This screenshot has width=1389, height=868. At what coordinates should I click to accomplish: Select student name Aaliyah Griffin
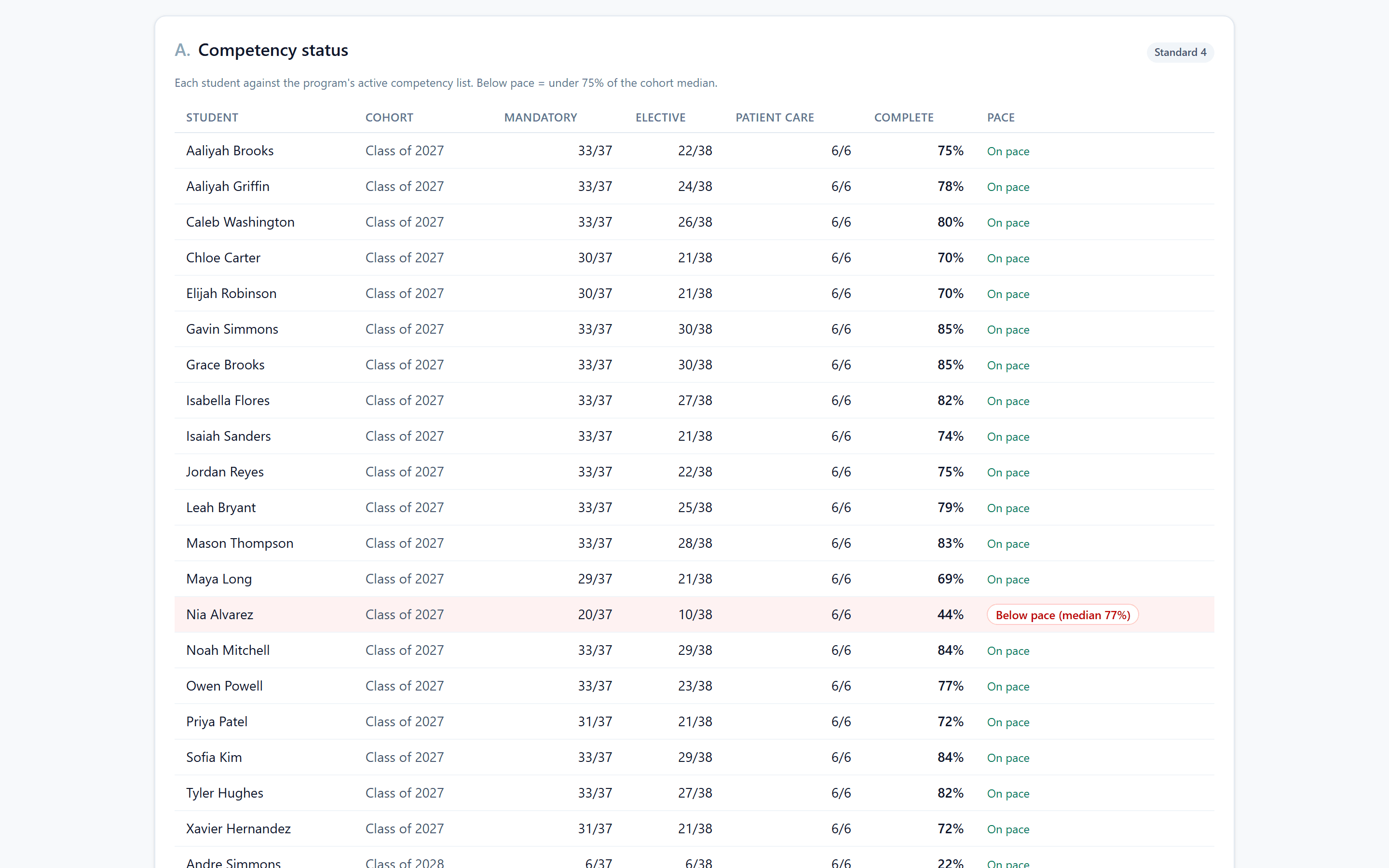(227, 186)
